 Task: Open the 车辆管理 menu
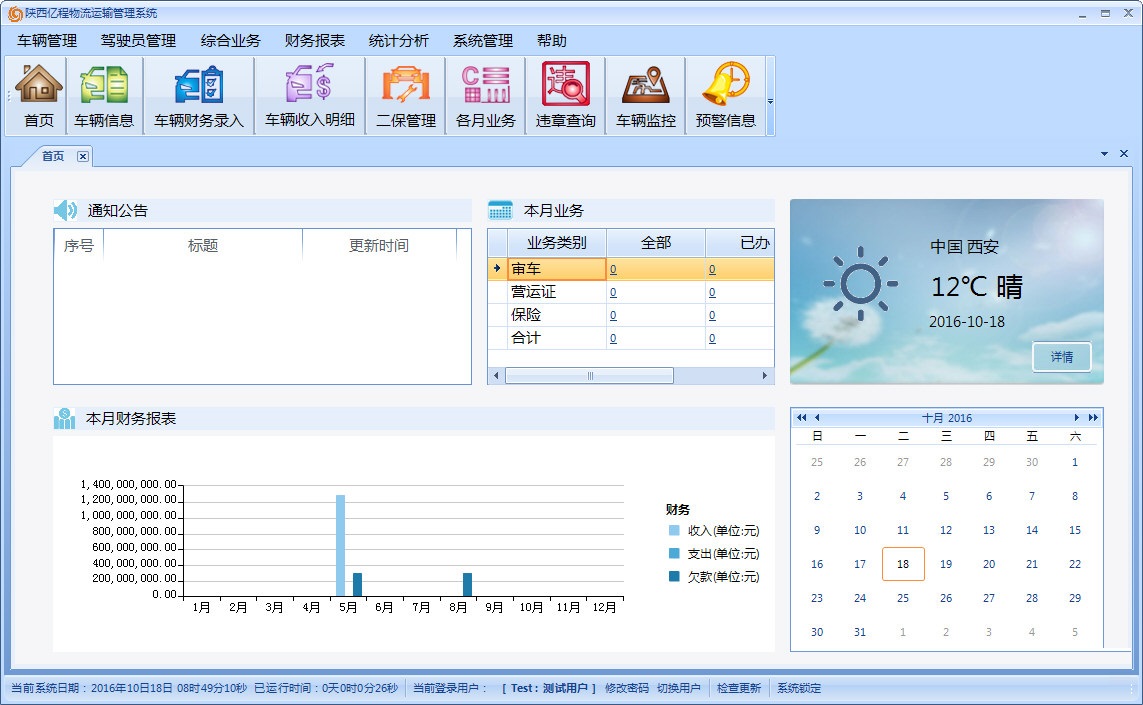(x=47, y=41)
